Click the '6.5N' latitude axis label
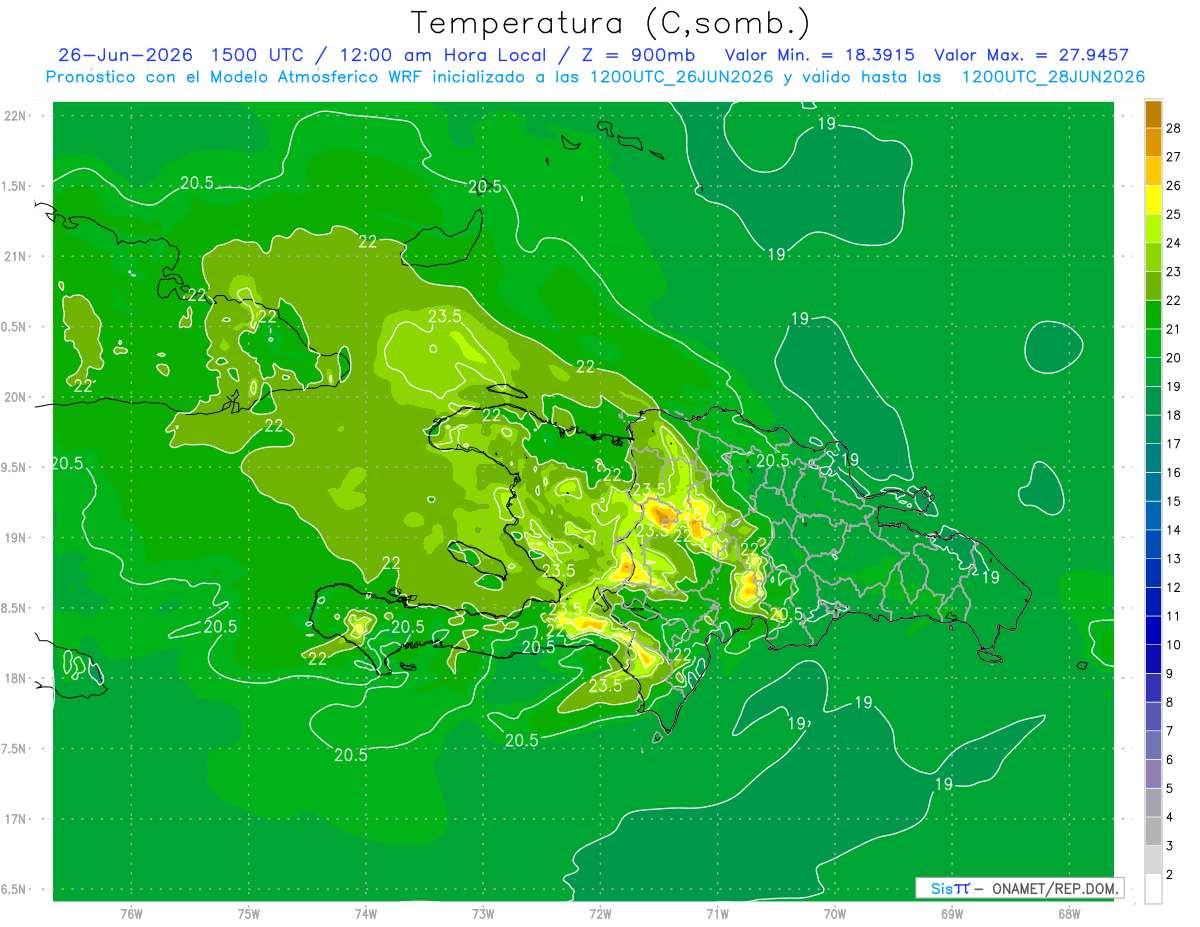The width and height of the screenshot is (1200, 927). [14, 890]
